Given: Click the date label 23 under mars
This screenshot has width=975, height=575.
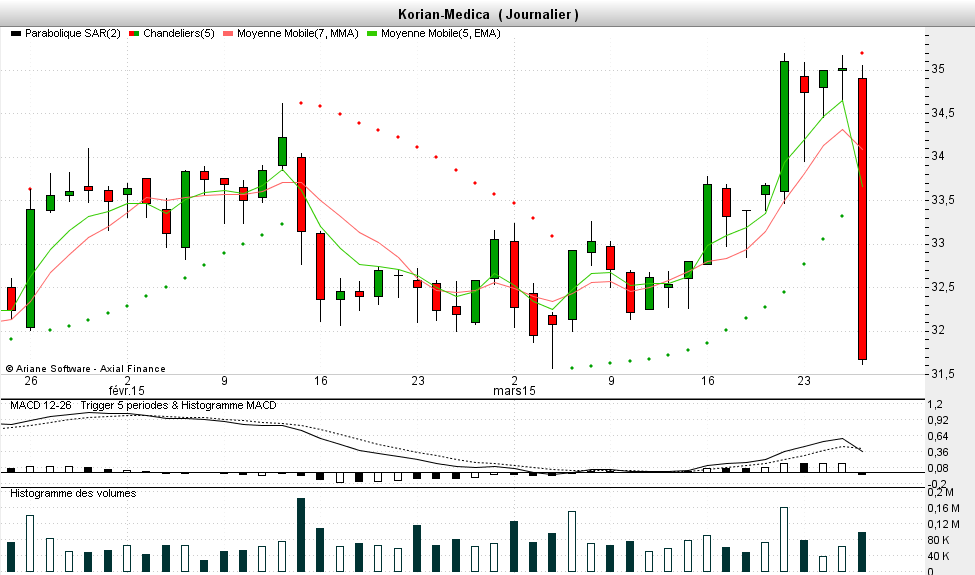Looking at the screenshot, I should [804, 380].
